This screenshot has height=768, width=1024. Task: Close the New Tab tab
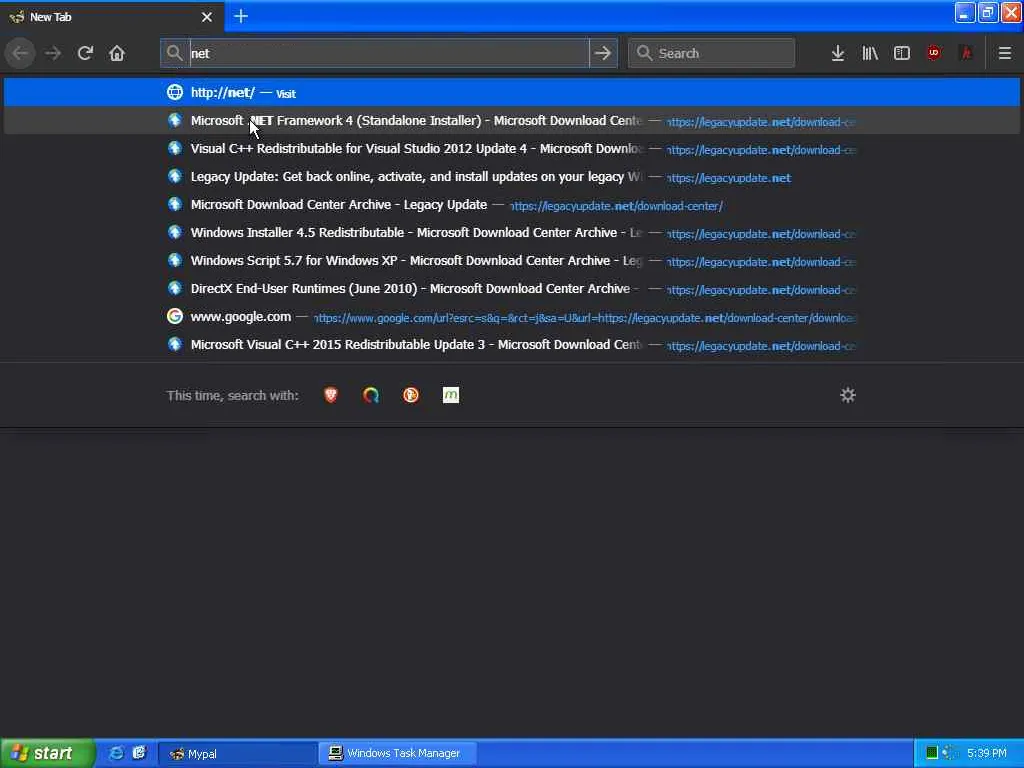click(x=207, y=17)
